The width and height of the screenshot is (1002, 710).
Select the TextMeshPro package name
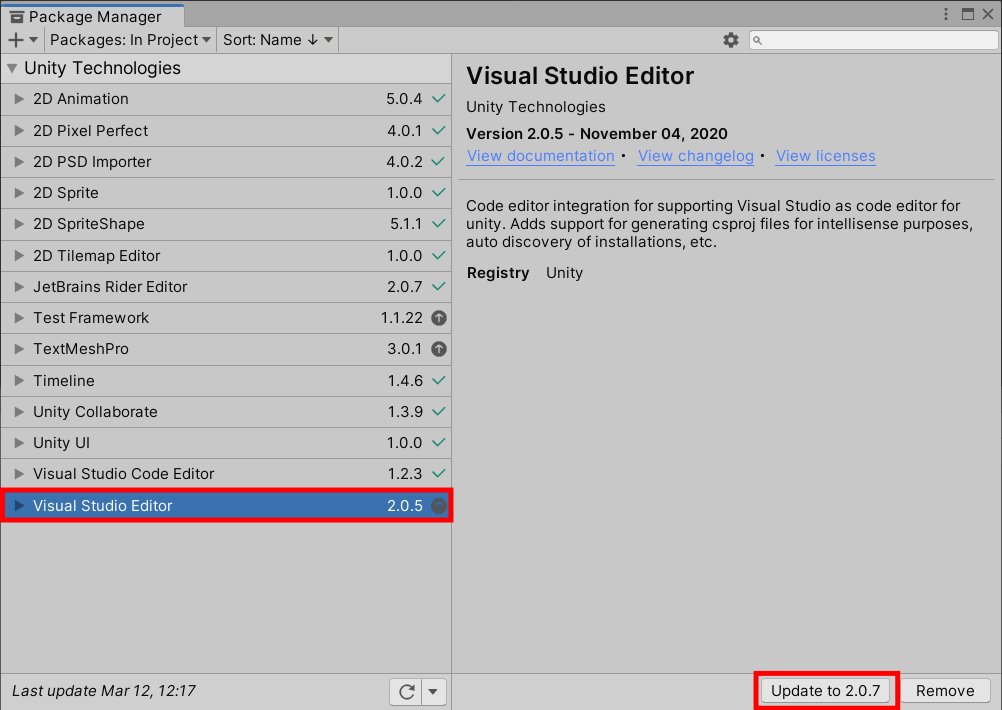81,349
